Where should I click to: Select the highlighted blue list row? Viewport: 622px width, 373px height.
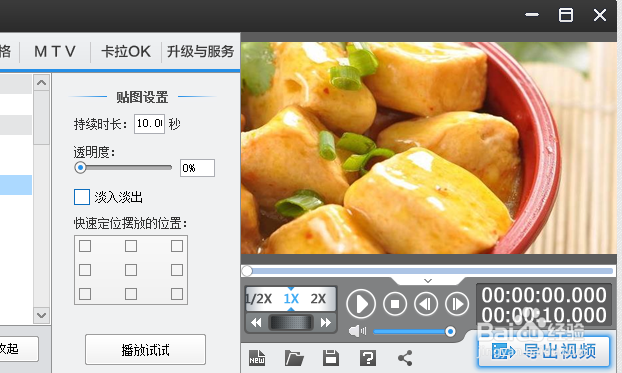tap(16, 185)
